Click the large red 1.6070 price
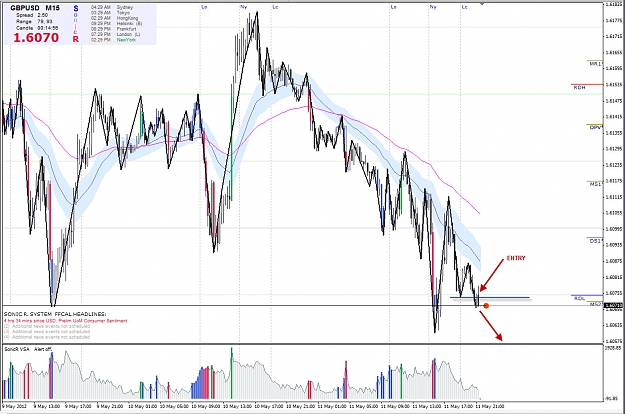The width and height of the screenshot is (625, 414). pyautogui.click(x=36, y=38)
